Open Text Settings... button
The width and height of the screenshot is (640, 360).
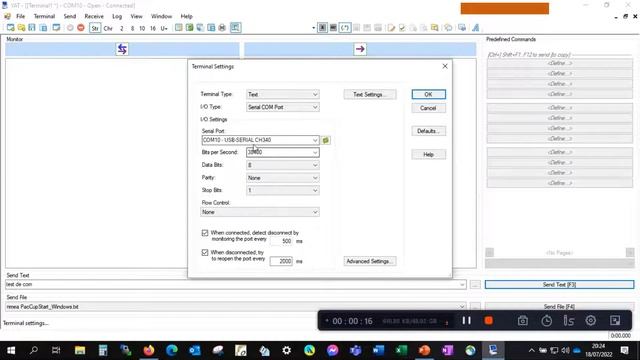pos(369,94)
